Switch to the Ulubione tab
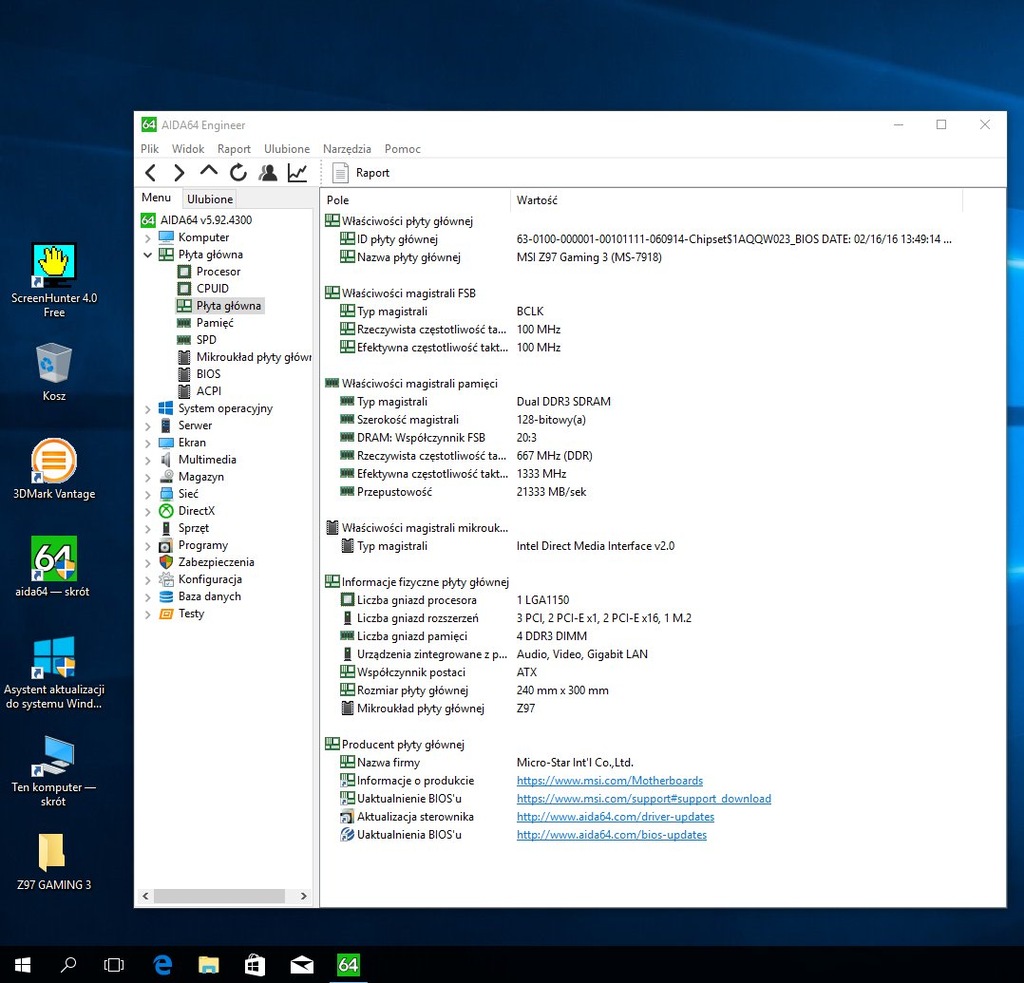Viewport: 1024px width, 983px height. point(210,199)
